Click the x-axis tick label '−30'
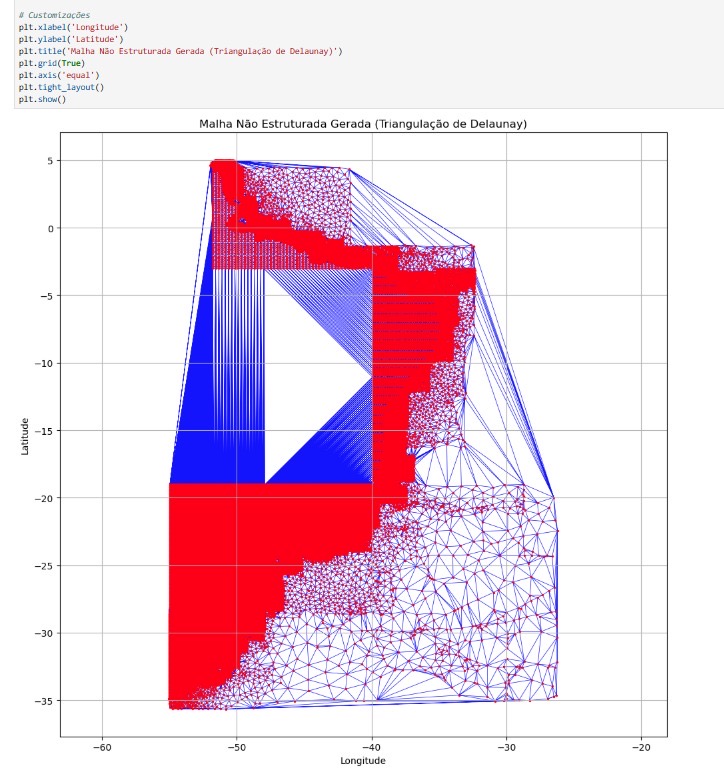 coord(506,747)
